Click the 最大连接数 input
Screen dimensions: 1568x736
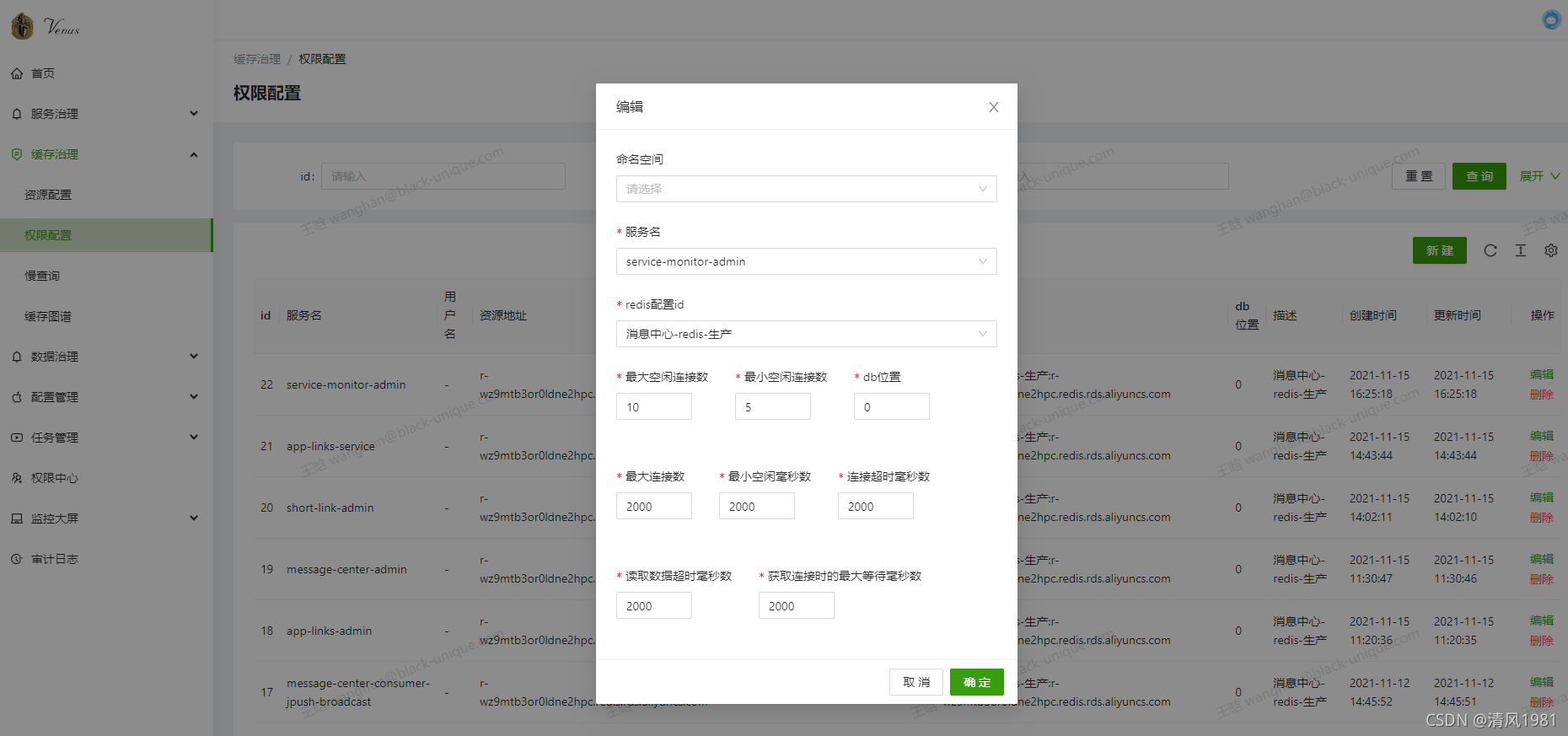tap(654, 506)
